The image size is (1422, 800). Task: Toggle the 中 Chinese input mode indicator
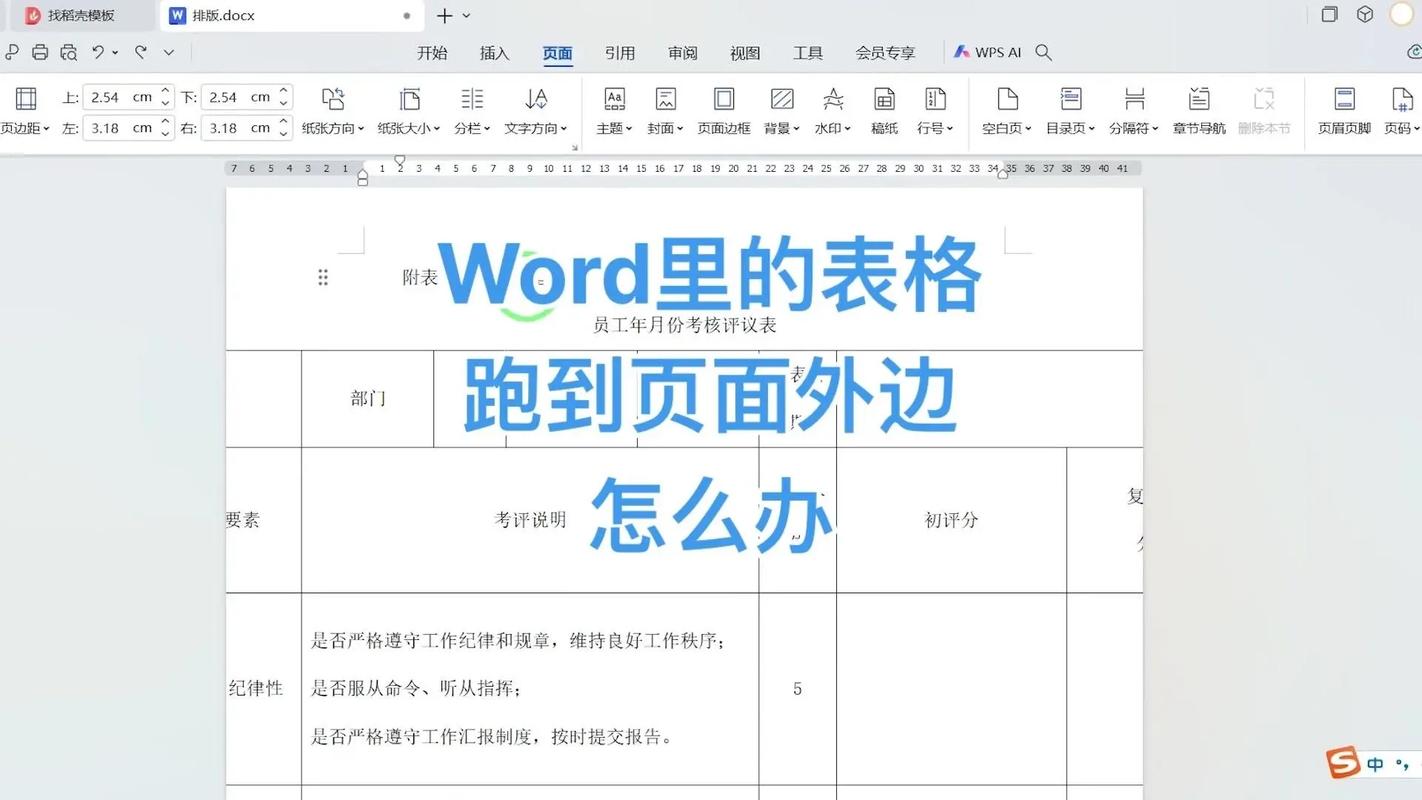click(x=1376, y=765)
